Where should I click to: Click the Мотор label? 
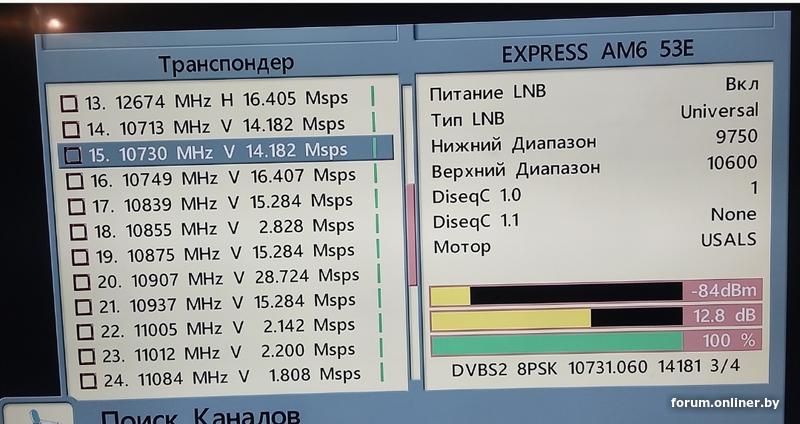click(462, 247)
